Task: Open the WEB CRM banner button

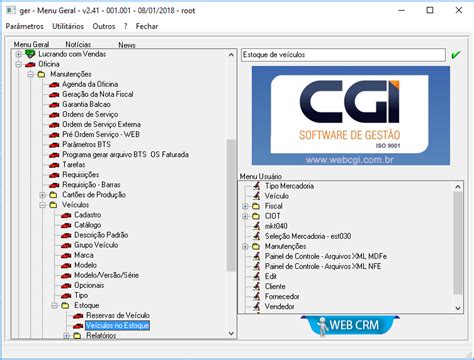Action: [350, 325]
